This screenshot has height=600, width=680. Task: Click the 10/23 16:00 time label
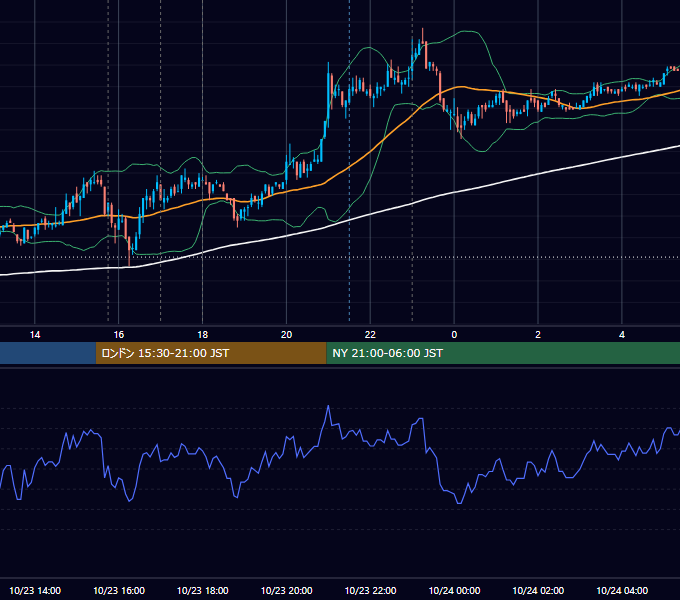tap(119, 590)
